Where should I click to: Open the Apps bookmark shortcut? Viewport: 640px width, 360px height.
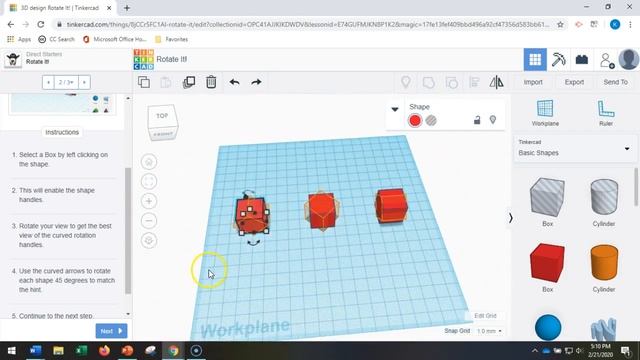19,39
